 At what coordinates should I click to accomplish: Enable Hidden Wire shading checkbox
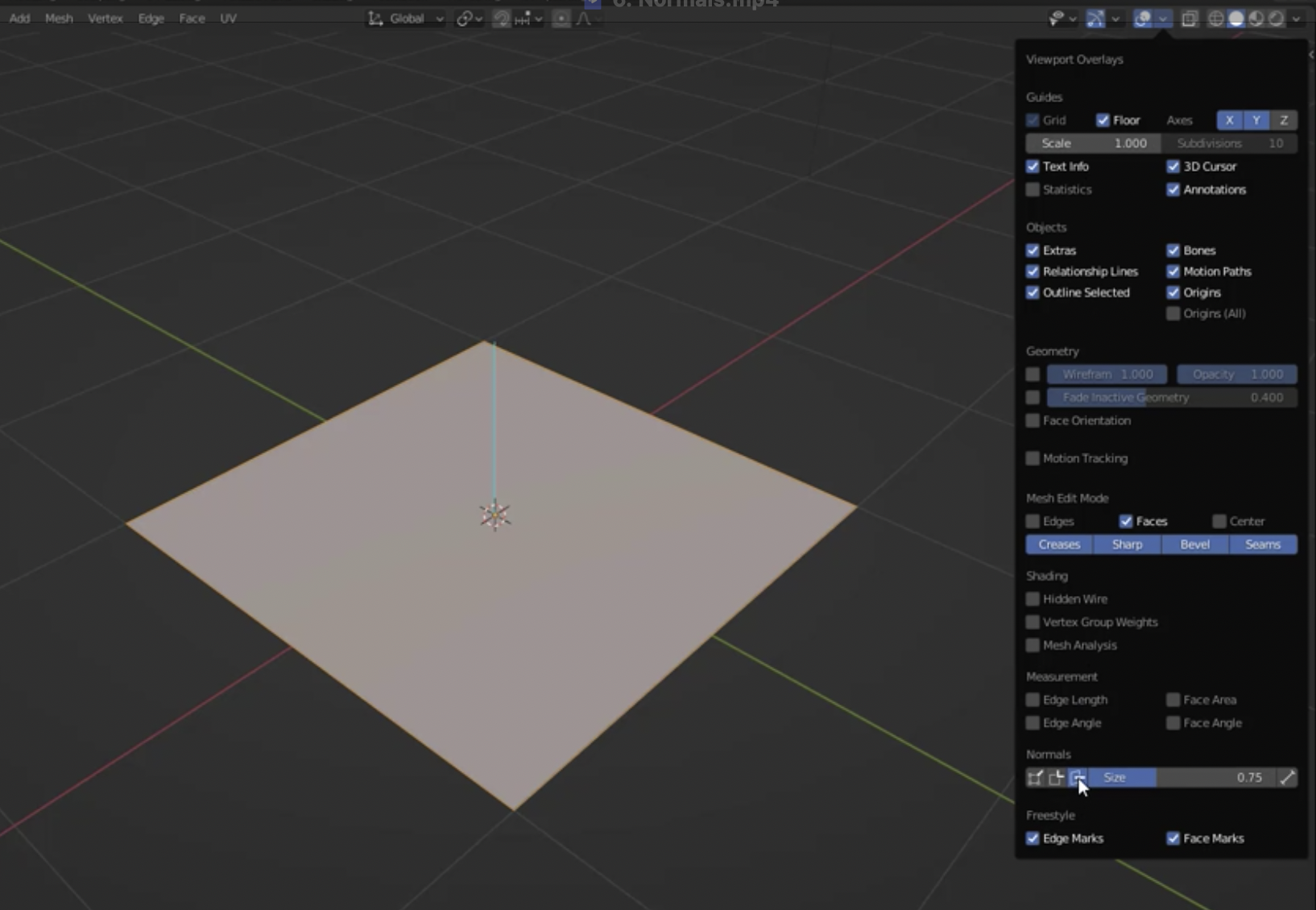click(1033, 599)
